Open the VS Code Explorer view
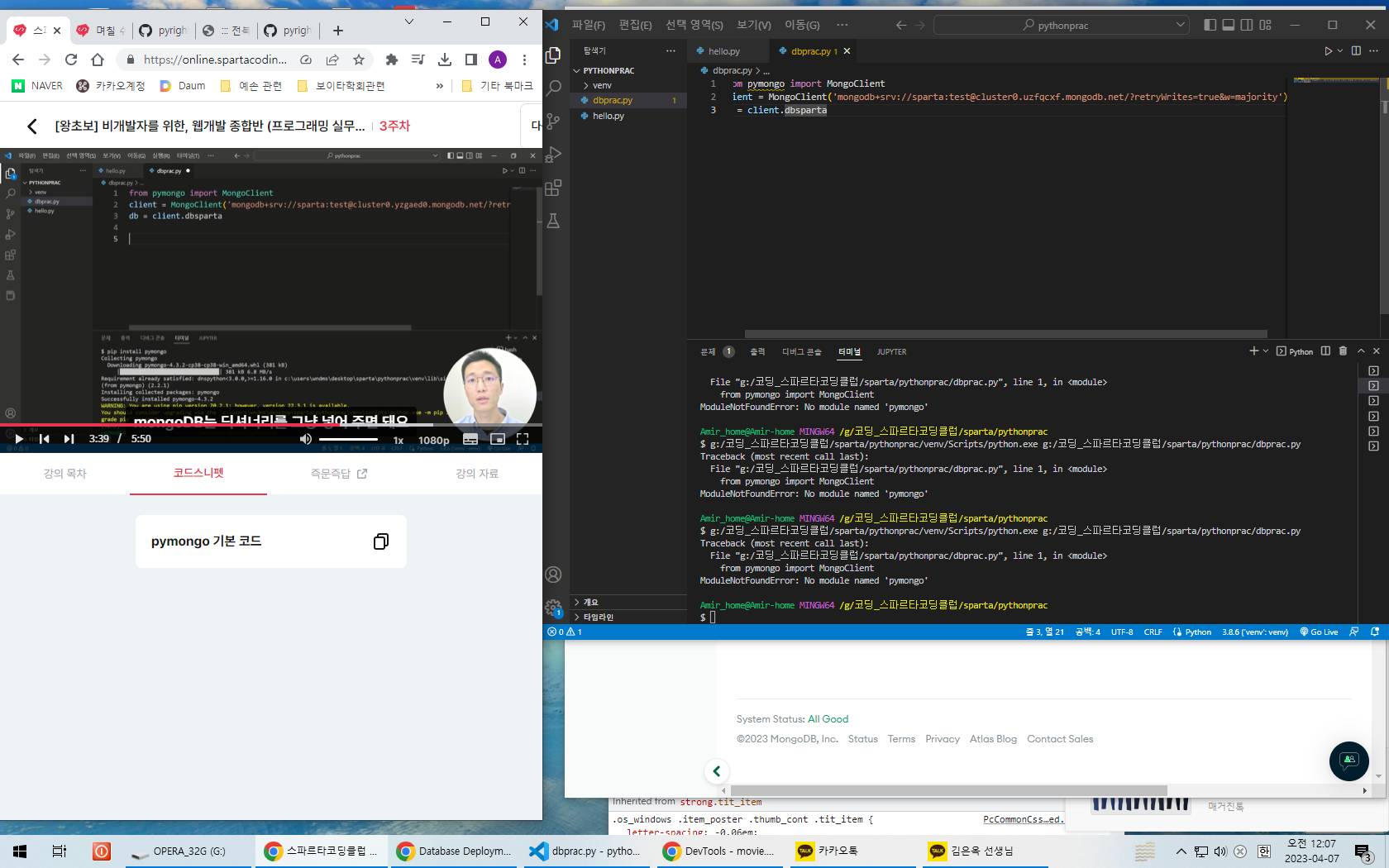Image resolution: width=1389 pixels, height=868 pixels. 553,55
